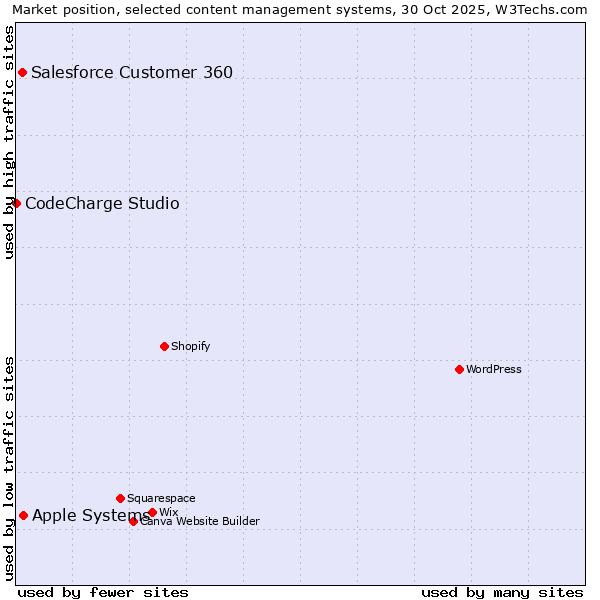The image size is (600, 600).
Task: Click the 'used by many sites' axis label
Action: click(x=502, y=592)
